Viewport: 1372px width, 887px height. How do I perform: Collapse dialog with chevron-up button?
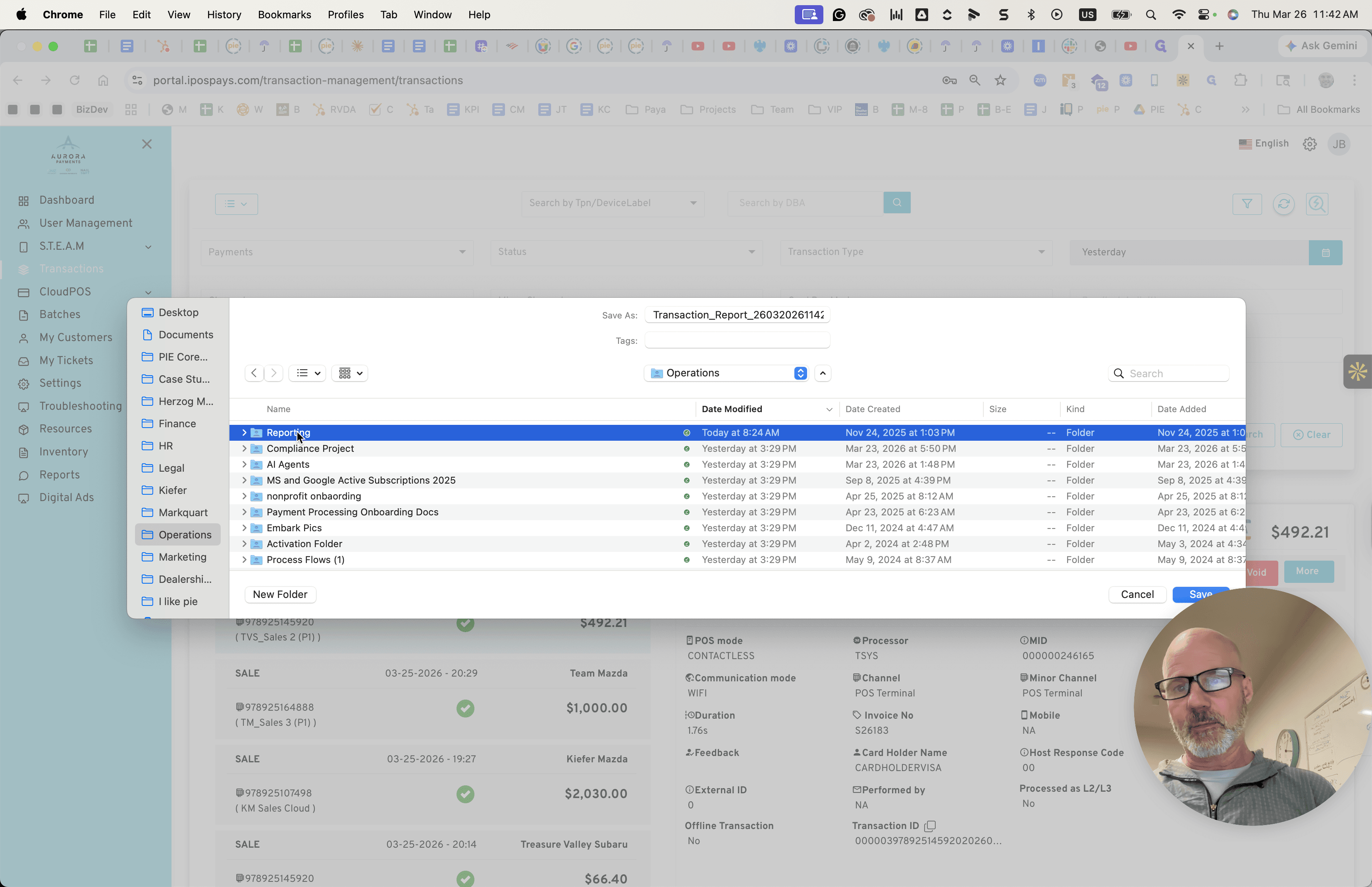pos(823,373)
